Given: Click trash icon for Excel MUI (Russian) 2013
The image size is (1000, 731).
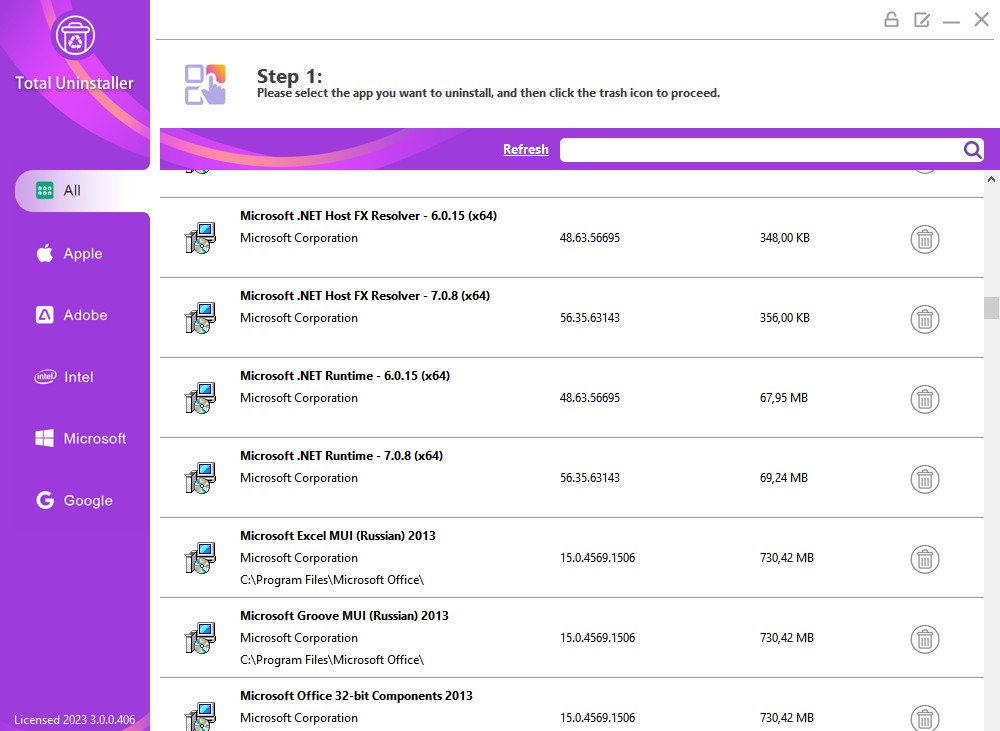Looking at the screenshot, I should point(925,559).
